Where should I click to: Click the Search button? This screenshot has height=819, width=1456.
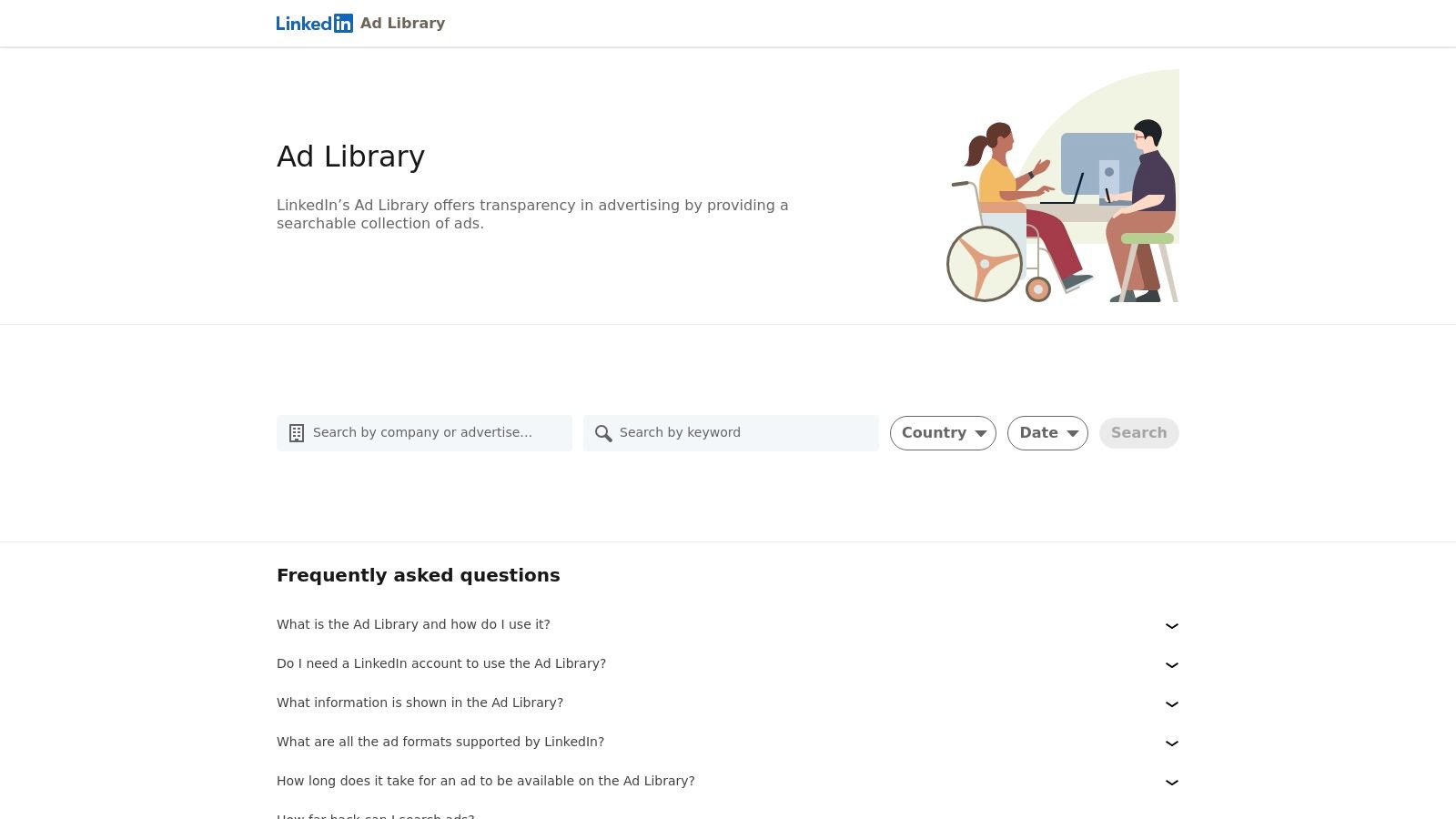1138,433
